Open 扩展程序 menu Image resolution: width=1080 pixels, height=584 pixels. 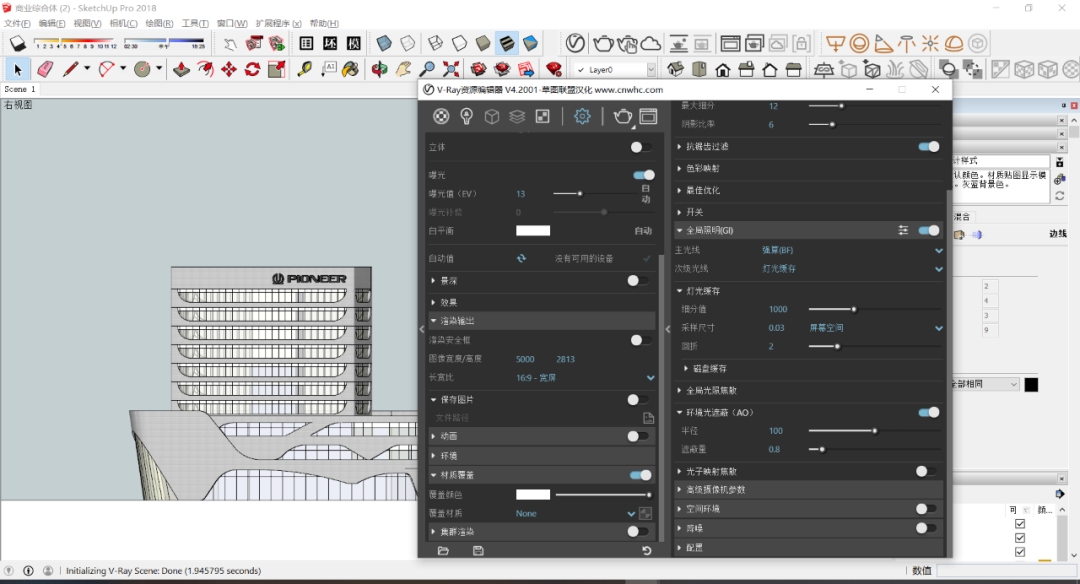[x=278, y=23]
